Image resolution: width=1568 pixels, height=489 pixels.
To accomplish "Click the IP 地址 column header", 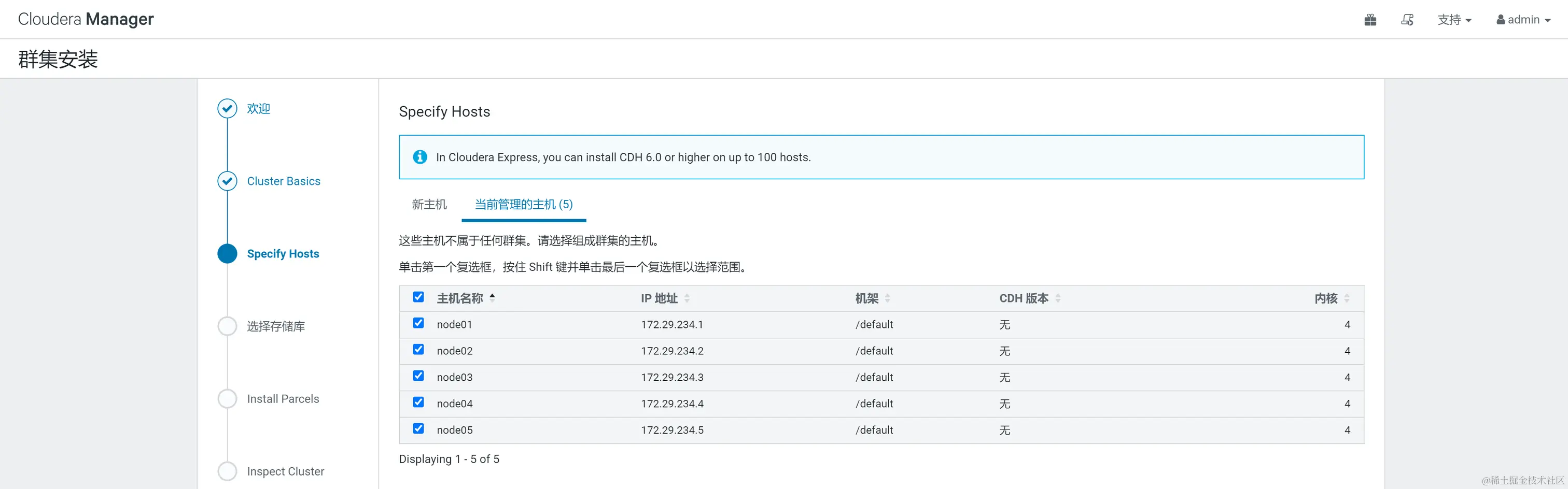I will click(x=659, y=298).
